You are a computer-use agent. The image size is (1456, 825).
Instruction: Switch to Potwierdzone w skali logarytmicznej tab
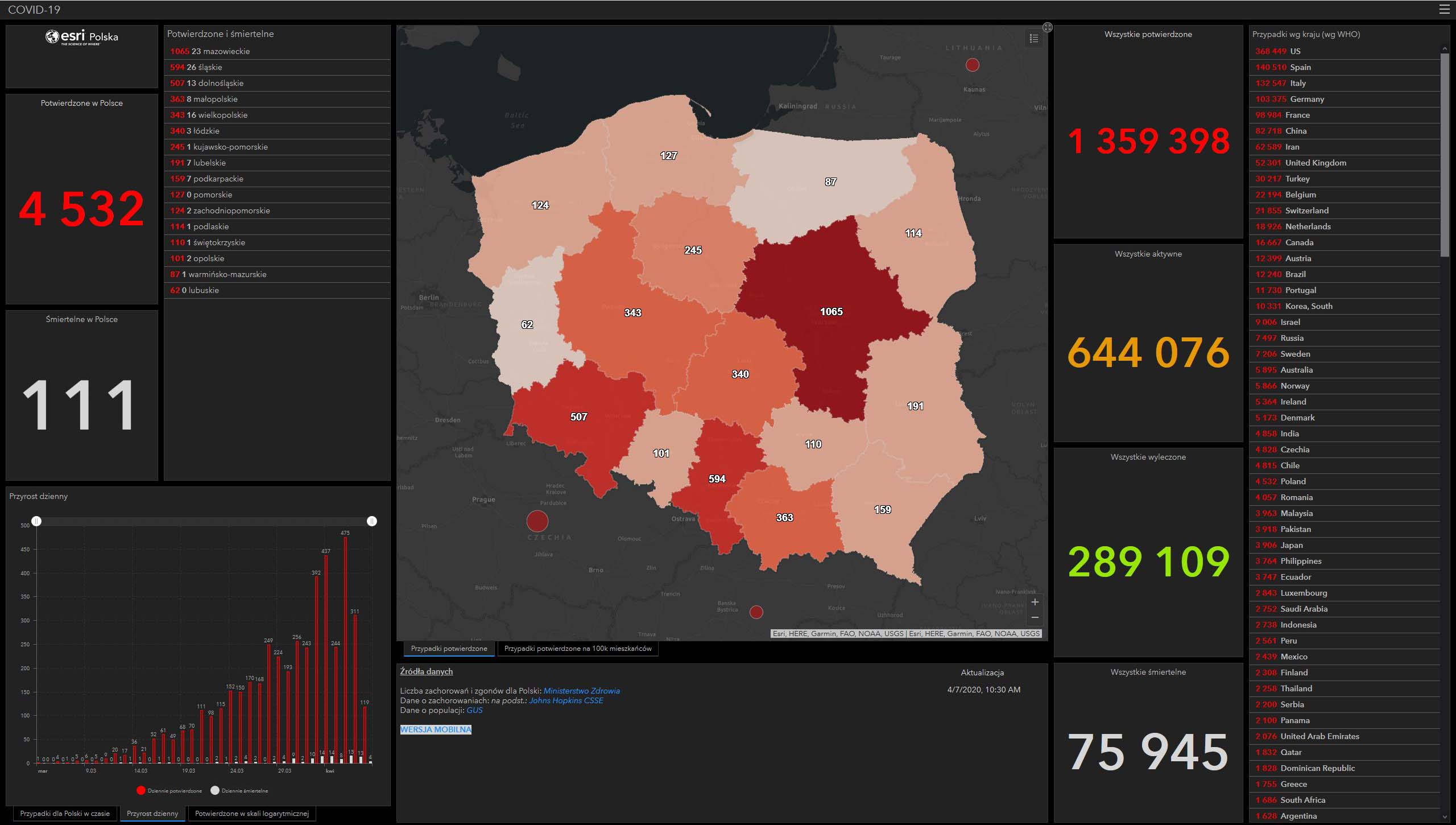(251, 814)
